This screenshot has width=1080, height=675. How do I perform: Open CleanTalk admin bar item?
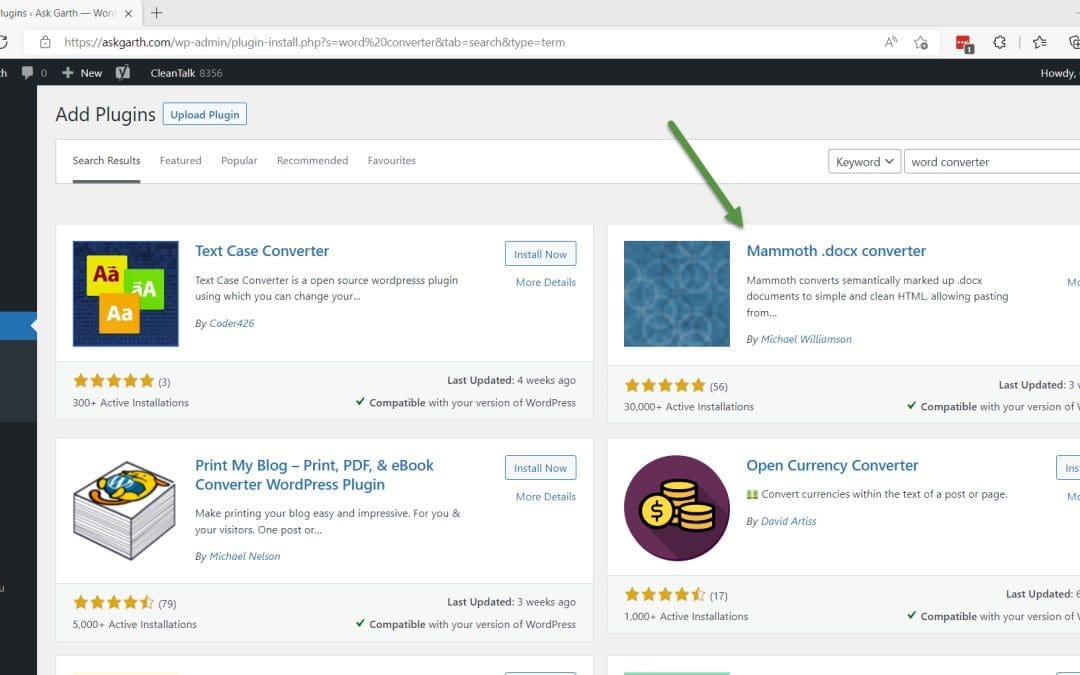point(186,72)
